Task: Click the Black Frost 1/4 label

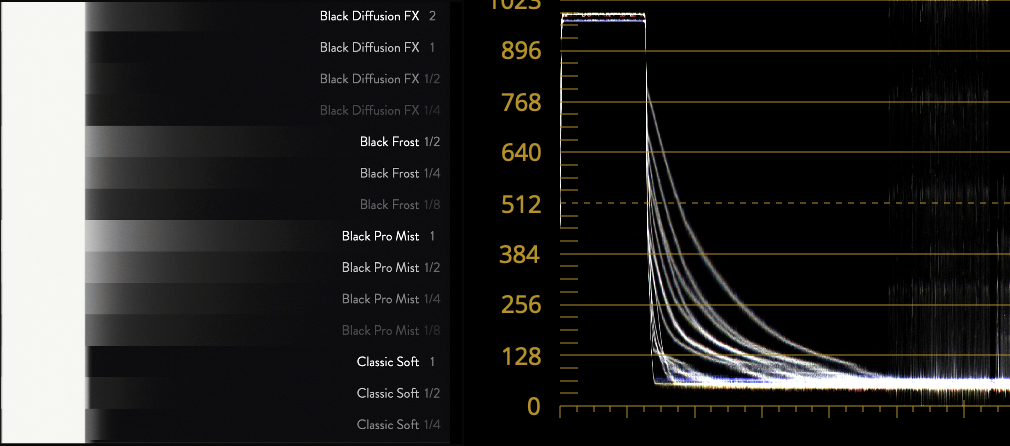Action: [400, 173]
